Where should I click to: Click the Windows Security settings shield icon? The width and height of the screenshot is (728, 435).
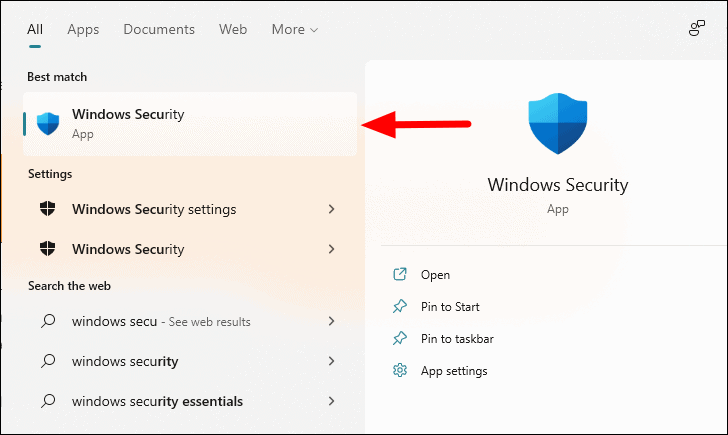pos(47,209)
